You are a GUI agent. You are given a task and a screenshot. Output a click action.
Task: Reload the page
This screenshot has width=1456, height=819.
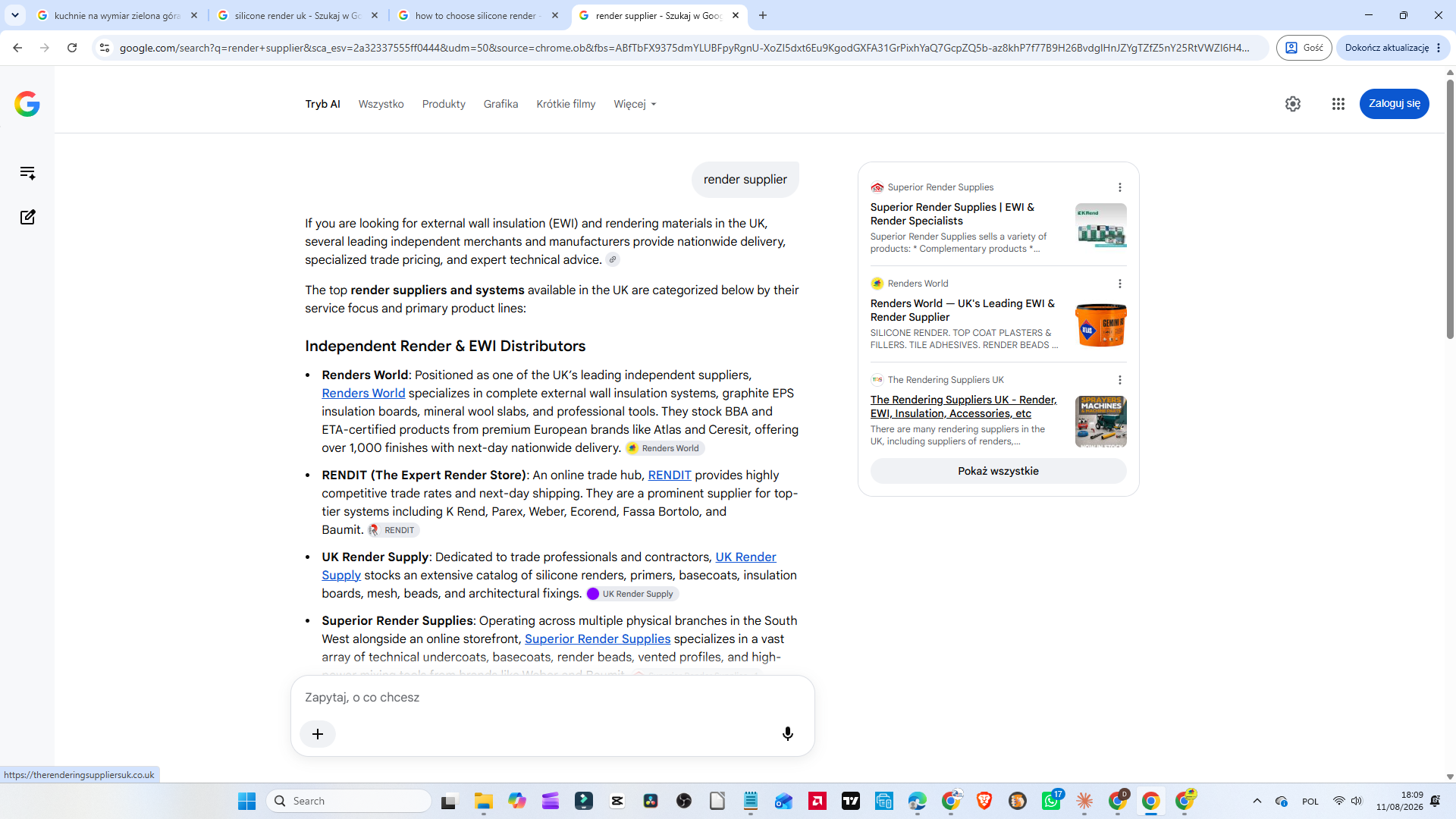coord(72,48)
